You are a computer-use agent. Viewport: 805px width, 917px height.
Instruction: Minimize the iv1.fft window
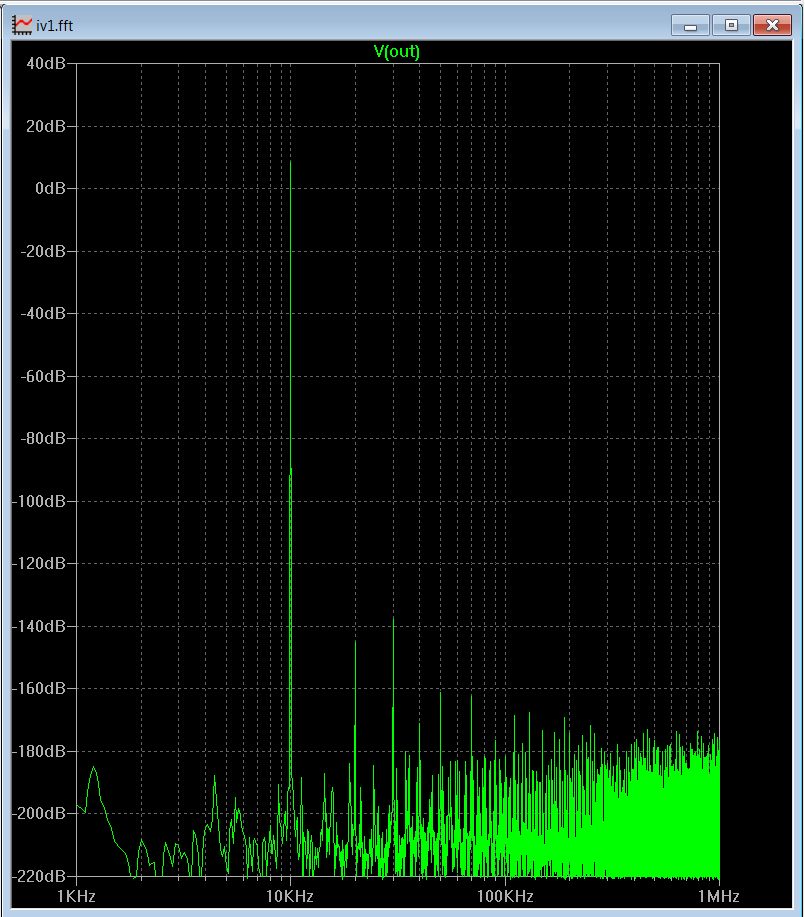(x=690, y=26)
